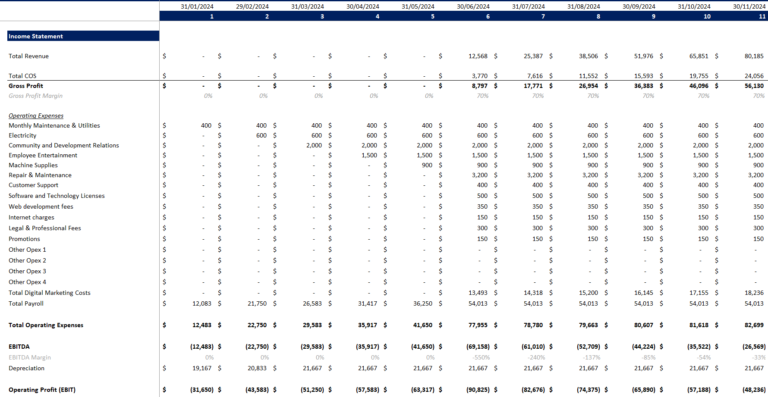The image size is (768, 397).
Task: Click Total COS value 3,770
Action: tap(480, 76)
